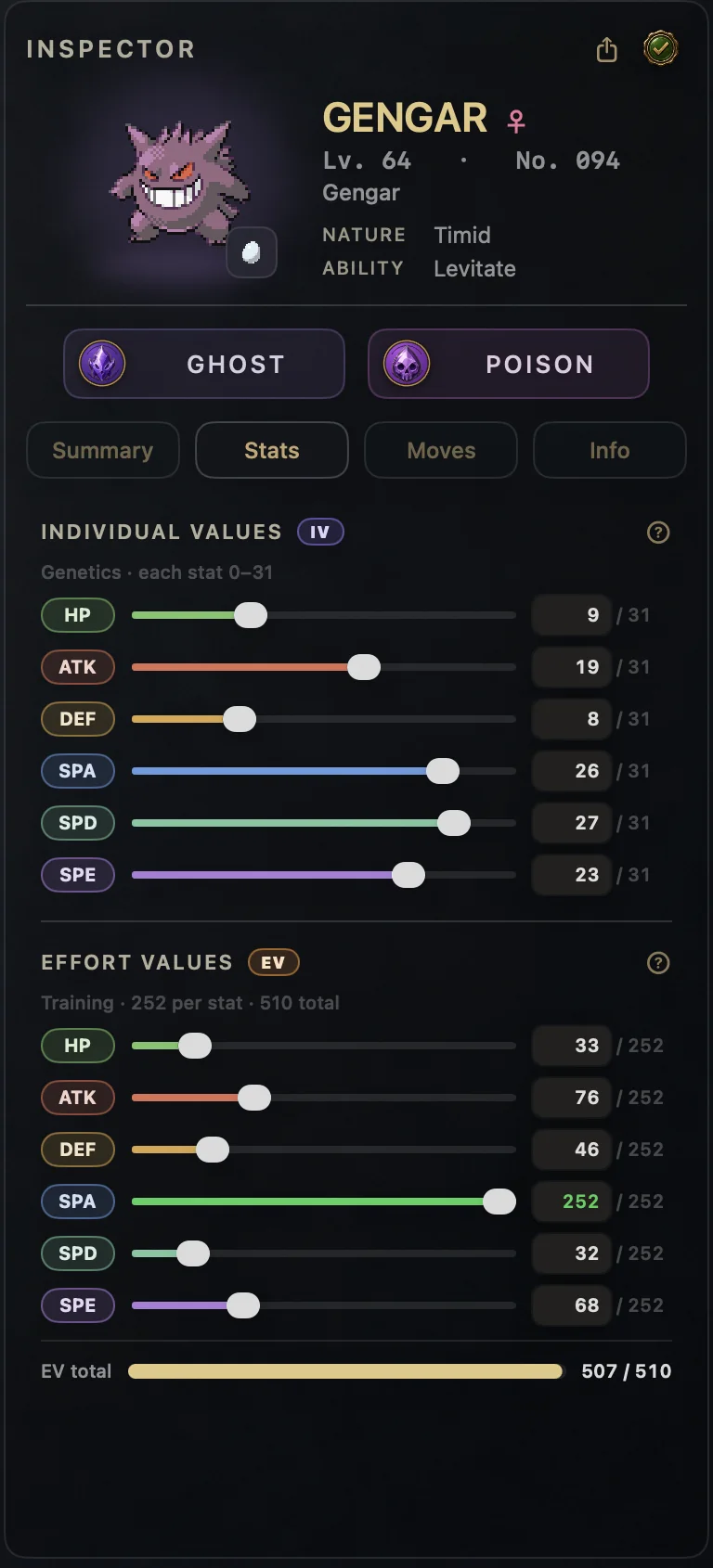Click the female gender symbol
713x1568 pixels.
click(516, 121)
